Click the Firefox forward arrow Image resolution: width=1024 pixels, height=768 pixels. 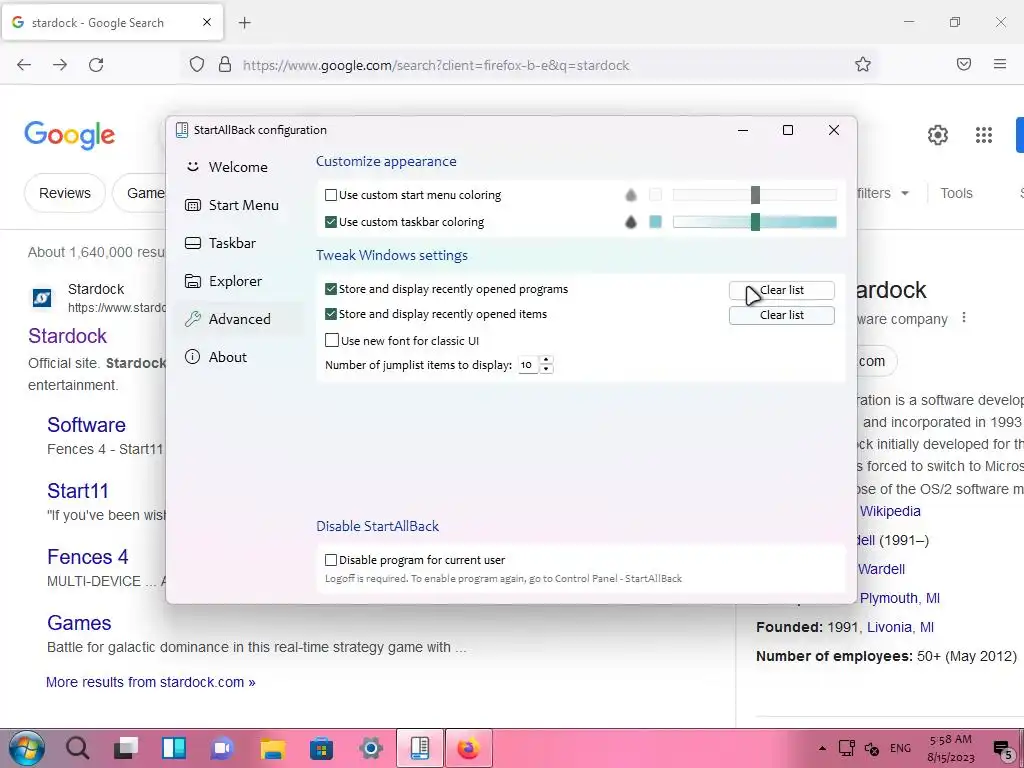(x=60, y=65)
